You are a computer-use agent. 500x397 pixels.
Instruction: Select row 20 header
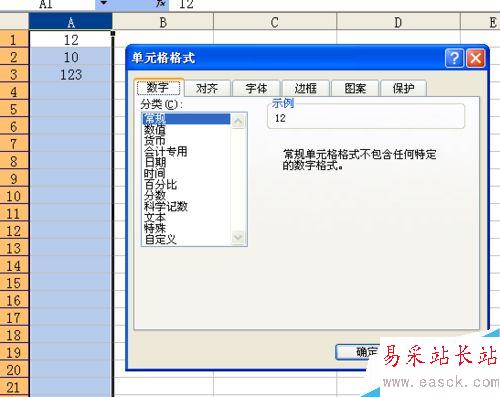[14, 370]
